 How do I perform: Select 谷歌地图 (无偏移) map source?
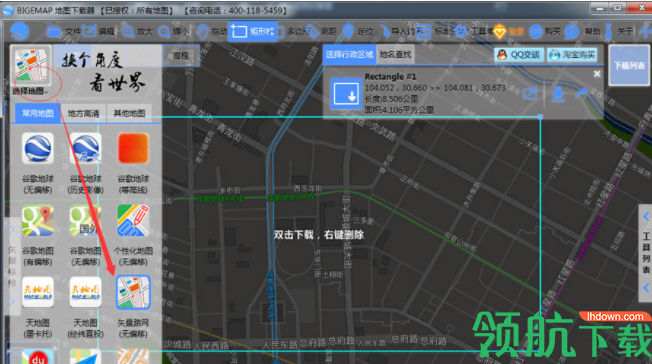point(85,235)
